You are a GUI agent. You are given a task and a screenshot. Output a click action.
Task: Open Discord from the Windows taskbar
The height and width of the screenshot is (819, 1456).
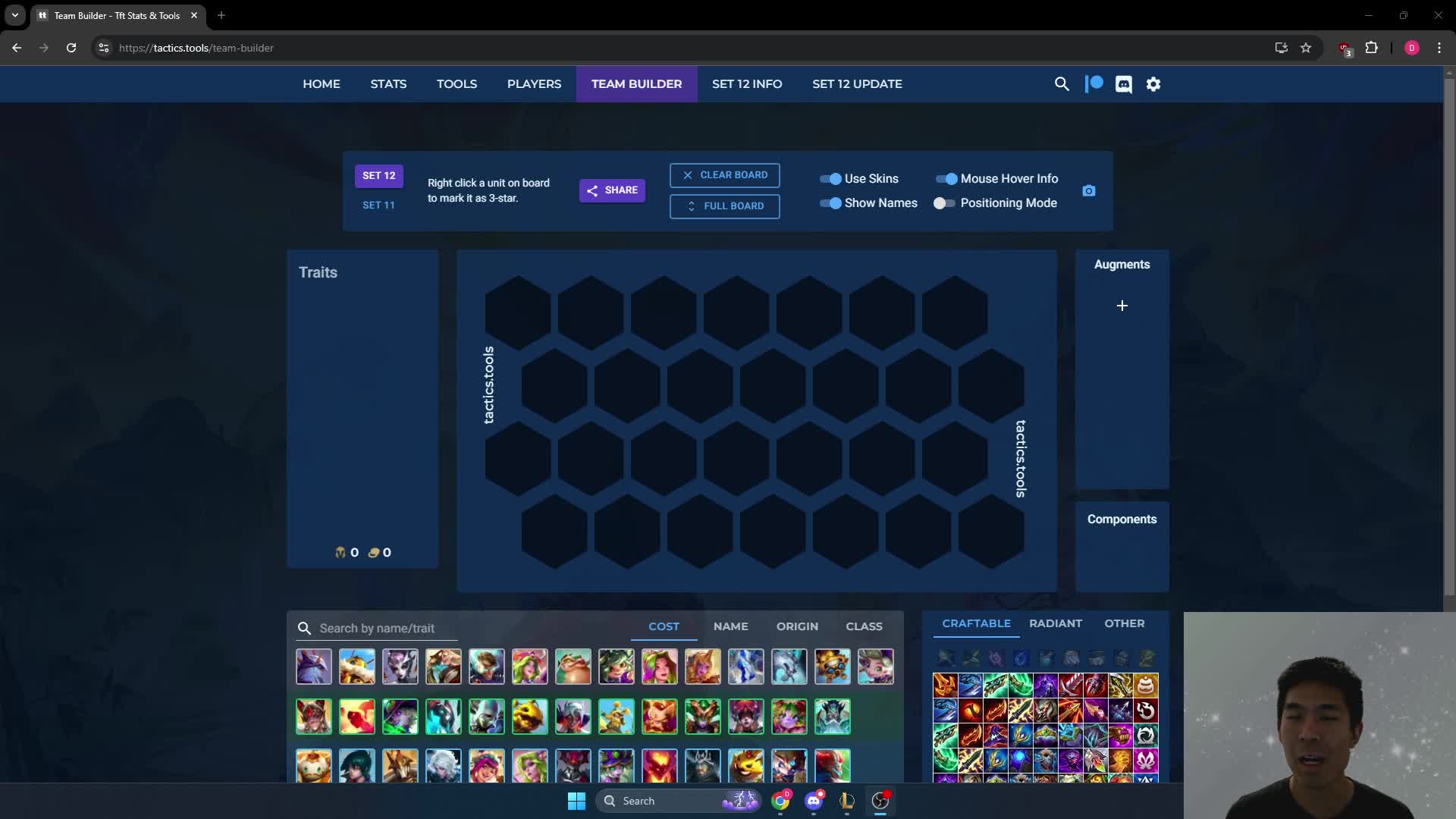click(x=814, y=801)
